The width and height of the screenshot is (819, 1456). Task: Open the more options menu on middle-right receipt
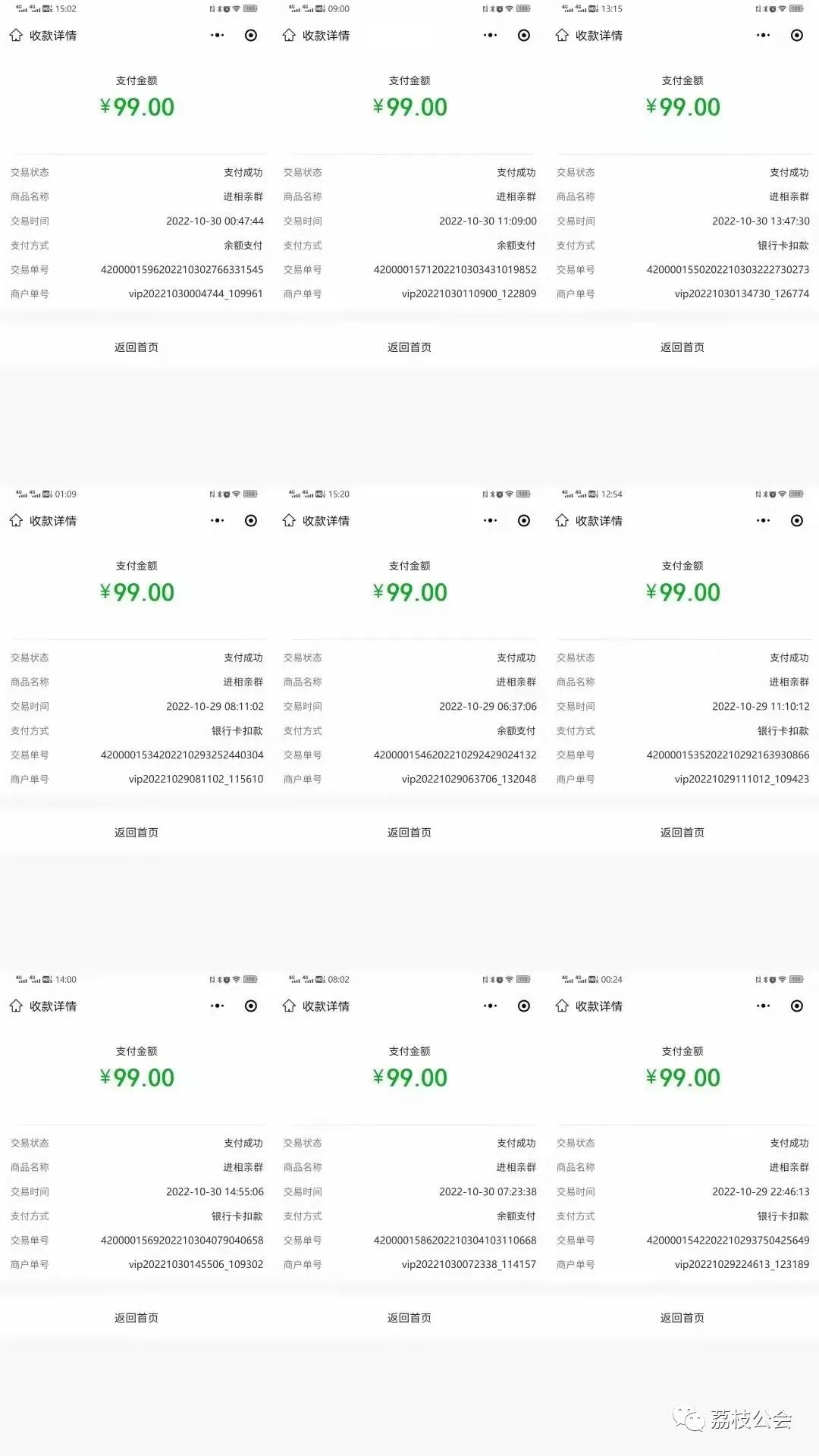click(763, 520)
